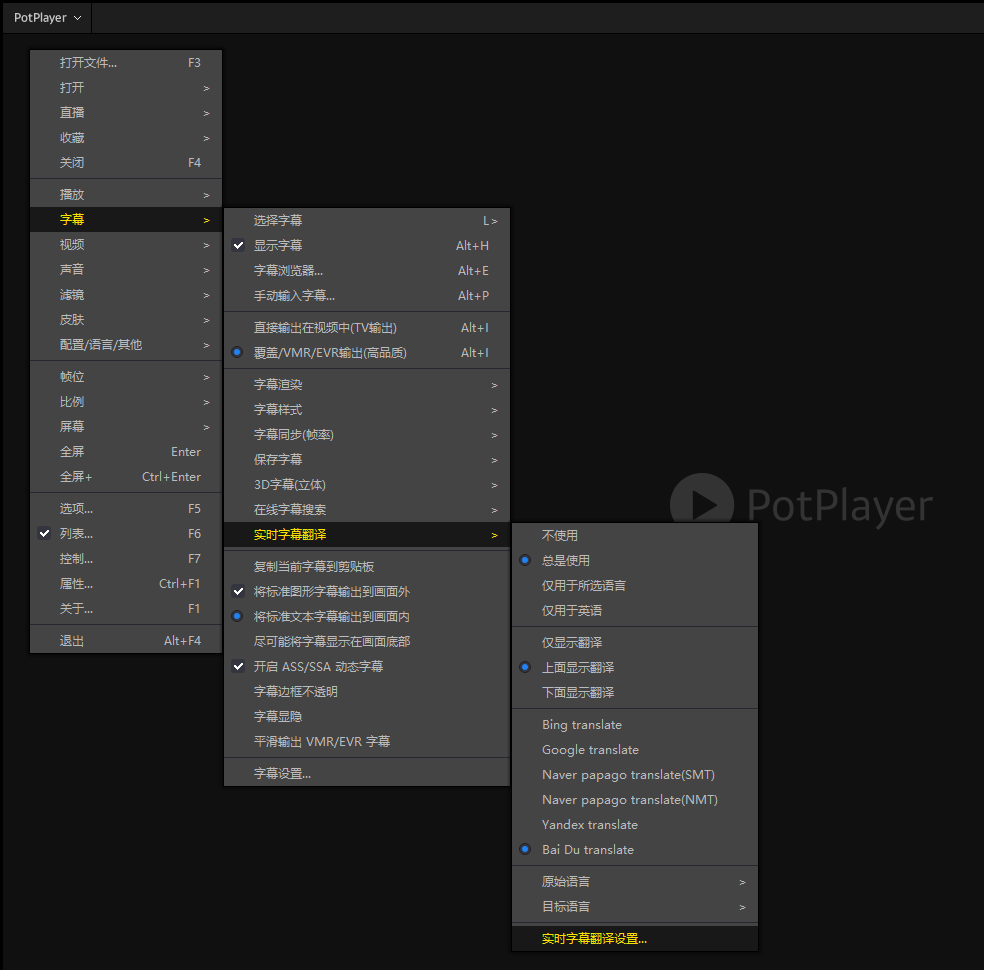The height and width of the screenshot is (970, 984).
Task: Expand 保存字幕 submenu
Action: point(366,460)
